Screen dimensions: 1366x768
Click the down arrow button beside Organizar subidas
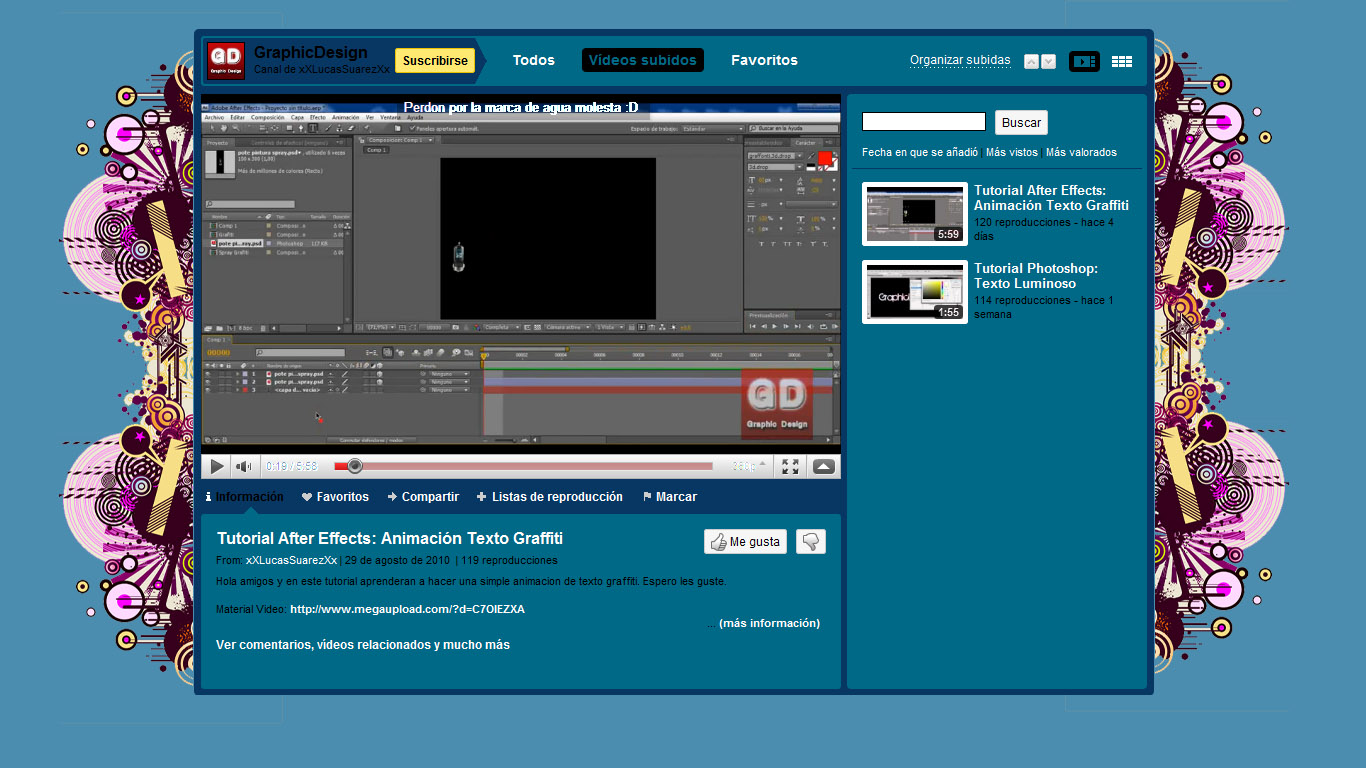pos(1048,62)
